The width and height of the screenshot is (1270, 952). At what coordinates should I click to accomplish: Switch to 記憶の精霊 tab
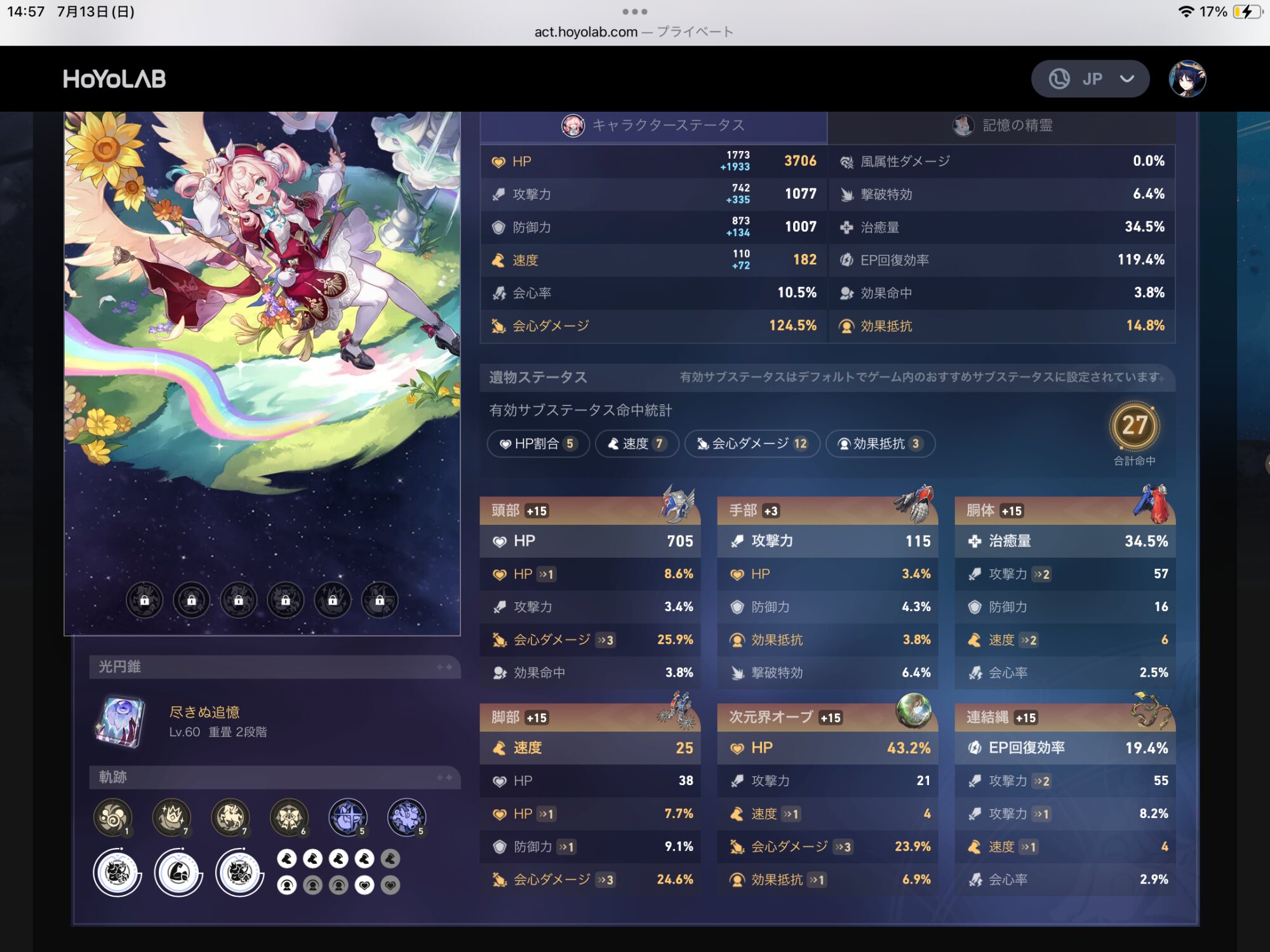pyautogui.click(x=1001, y=126)
